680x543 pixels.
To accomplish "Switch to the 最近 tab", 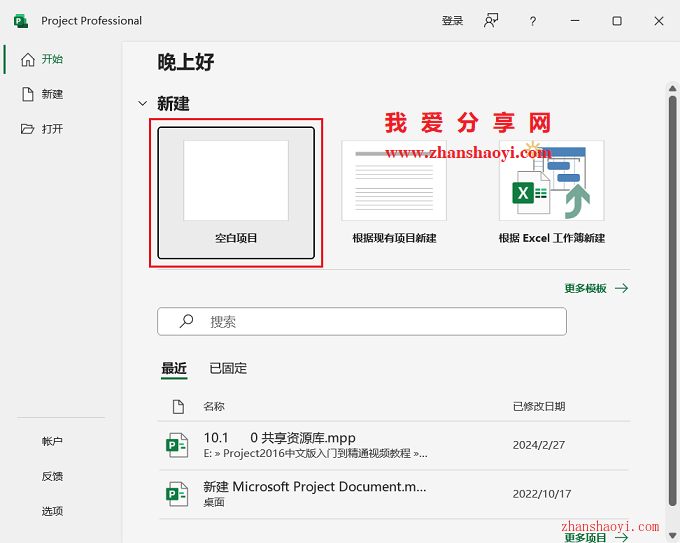I will [174, 368].
